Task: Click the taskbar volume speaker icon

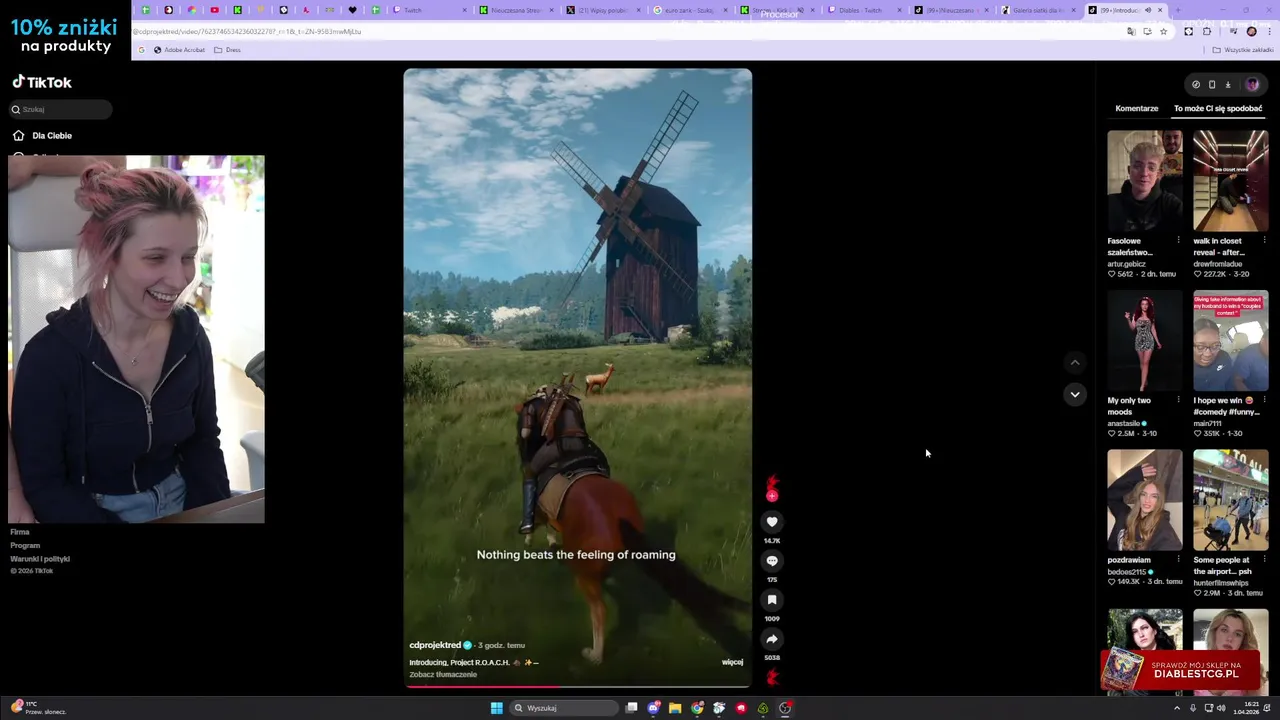Action: (1221, 708)
